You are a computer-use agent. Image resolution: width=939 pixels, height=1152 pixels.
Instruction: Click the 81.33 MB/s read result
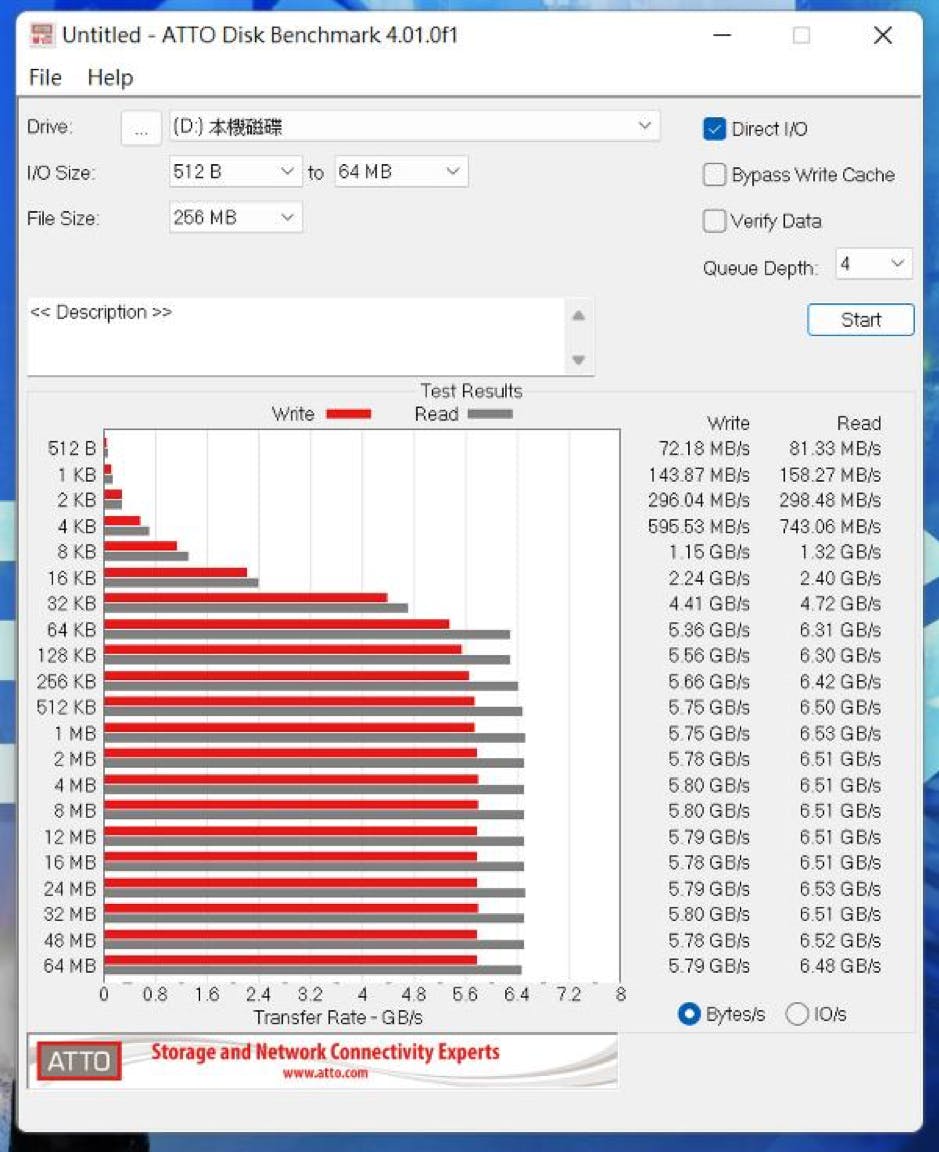coord(835,449)
